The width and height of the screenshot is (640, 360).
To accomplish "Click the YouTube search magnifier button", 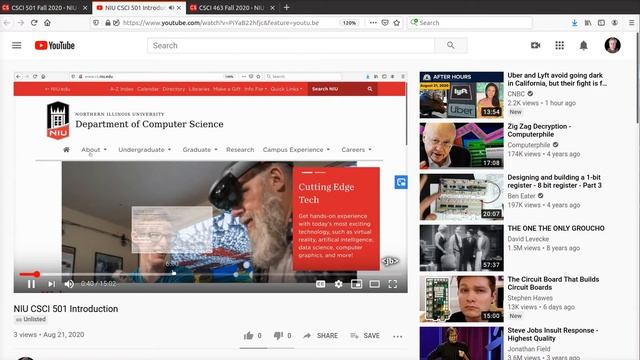I will (x=451, y=45).
